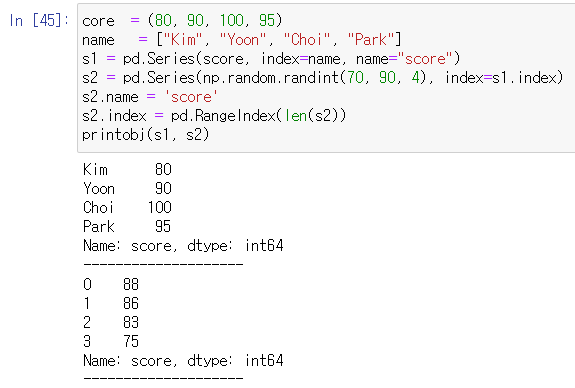Image resolution: width=575 pixels, height=388 pixels.
Task: Click the In [45] cell prompt
Action: click(x=39, y=20)
